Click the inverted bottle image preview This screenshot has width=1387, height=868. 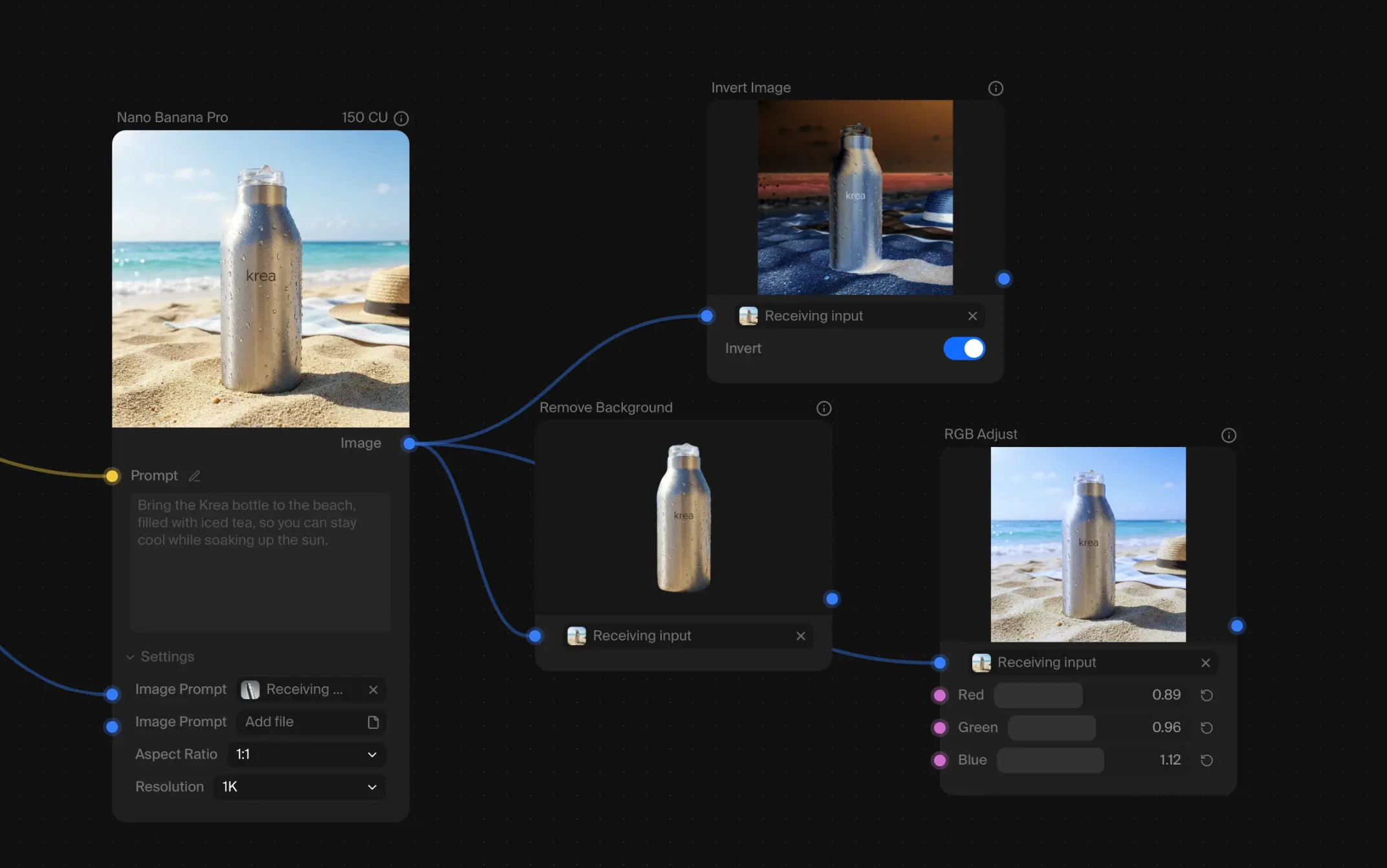pyautogui.click(x=855, y=197)
